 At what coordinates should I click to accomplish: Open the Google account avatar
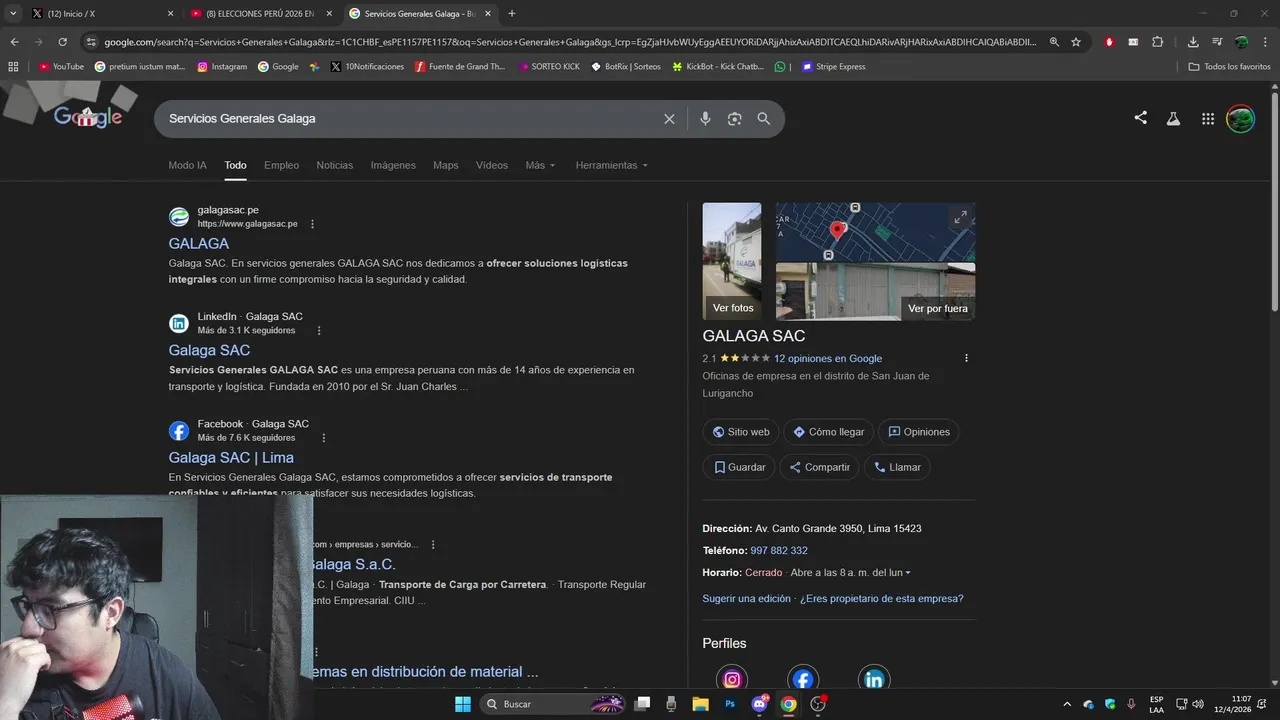coord(1241,119)
